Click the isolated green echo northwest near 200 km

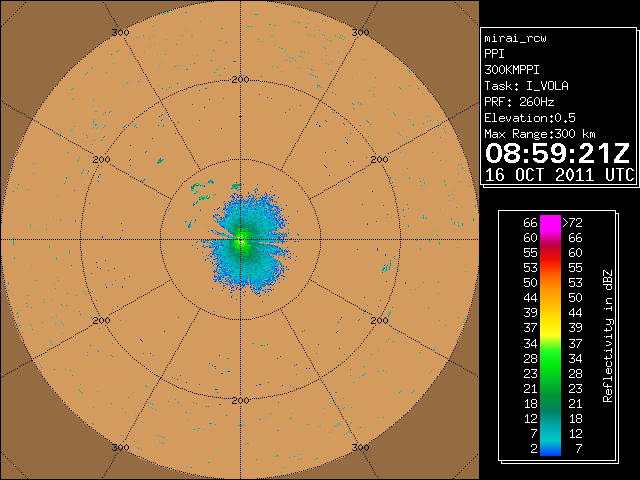[160, 161]
